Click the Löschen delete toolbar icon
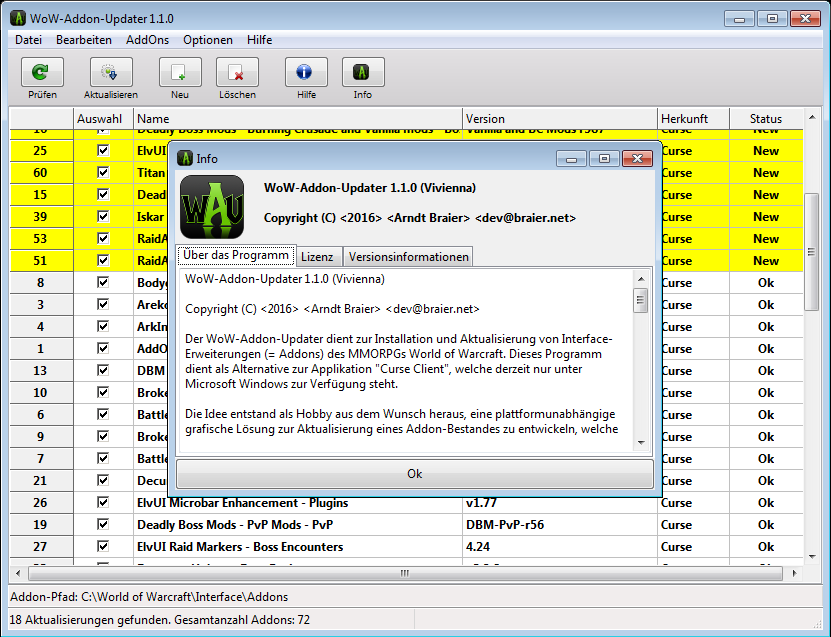The image size is (831, 637). (x=237, y=72)
